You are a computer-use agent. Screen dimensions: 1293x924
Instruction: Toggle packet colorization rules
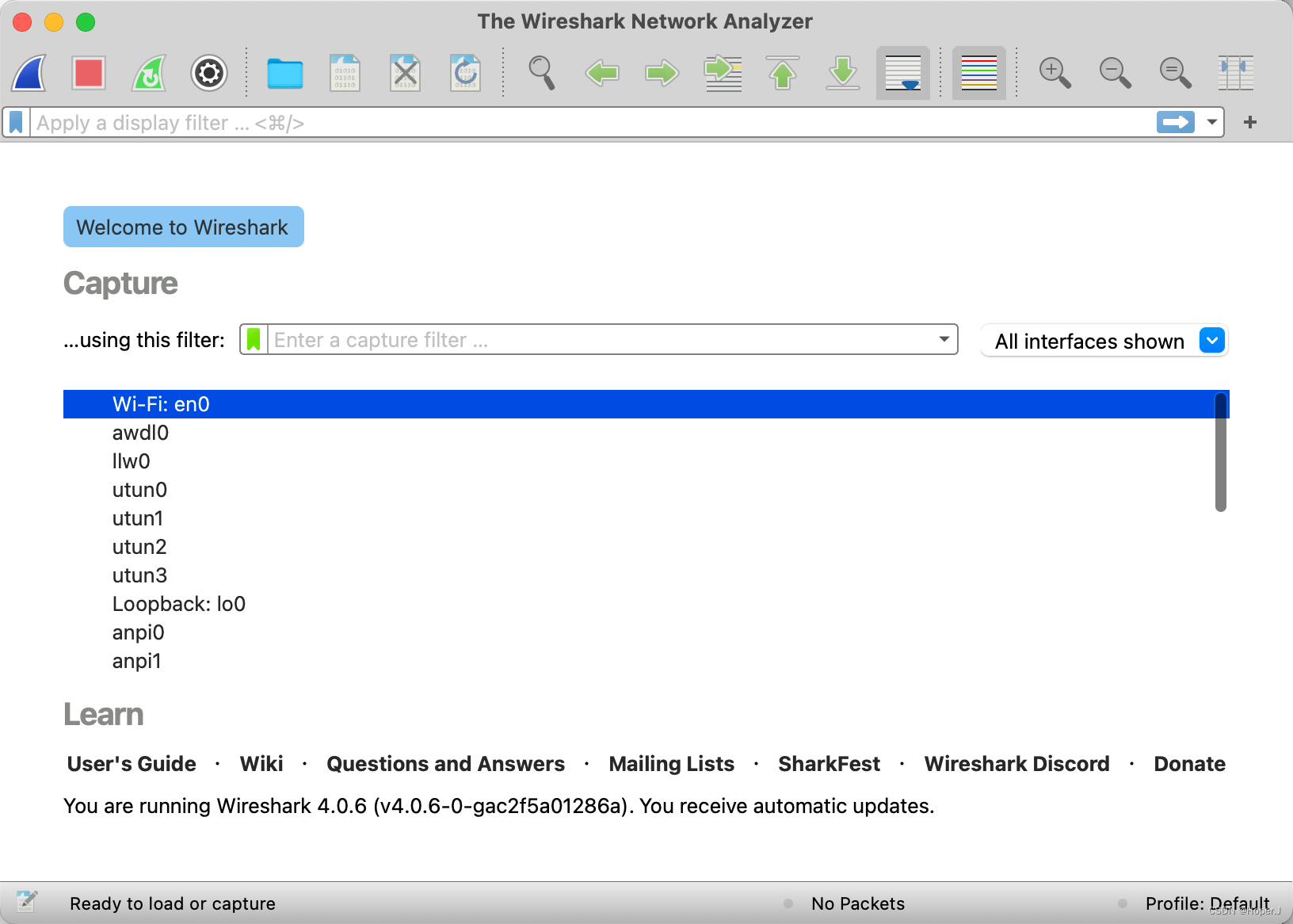pyautogui.click(x=979, y=73)
